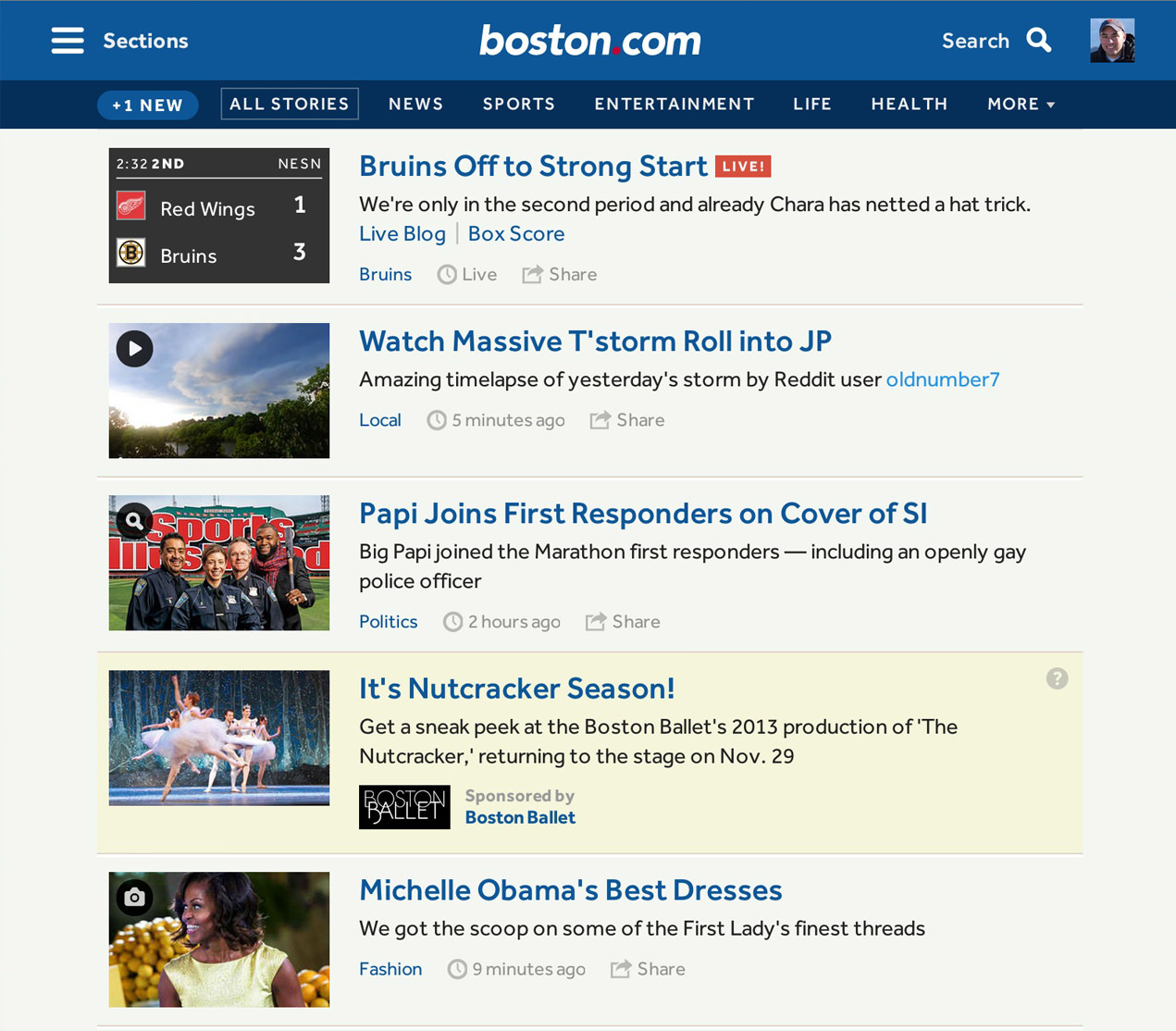
Task: Click share icon on the T'storm story
Action: [600, 420]
